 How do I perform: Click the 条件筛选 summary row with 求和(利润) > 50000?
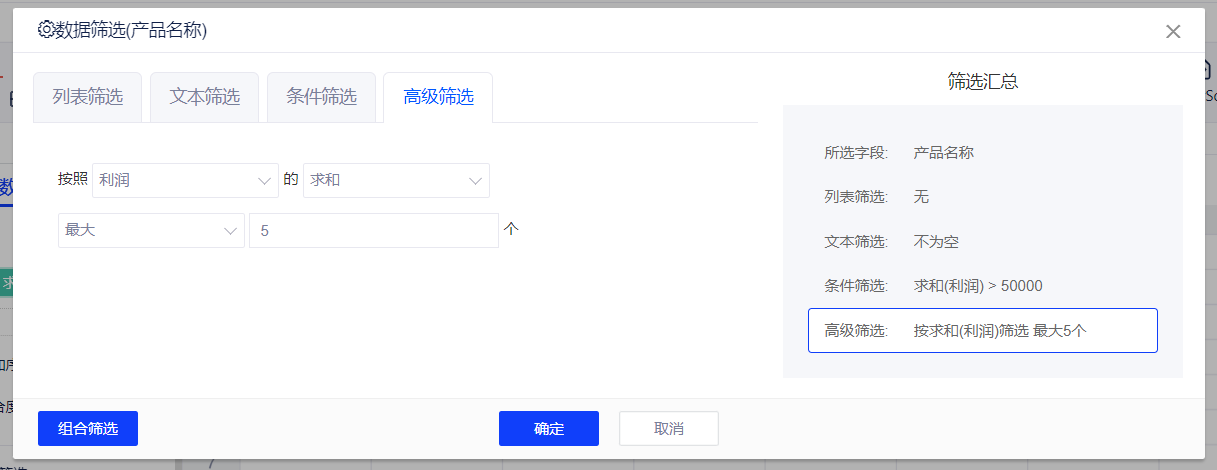coord(982,286)
